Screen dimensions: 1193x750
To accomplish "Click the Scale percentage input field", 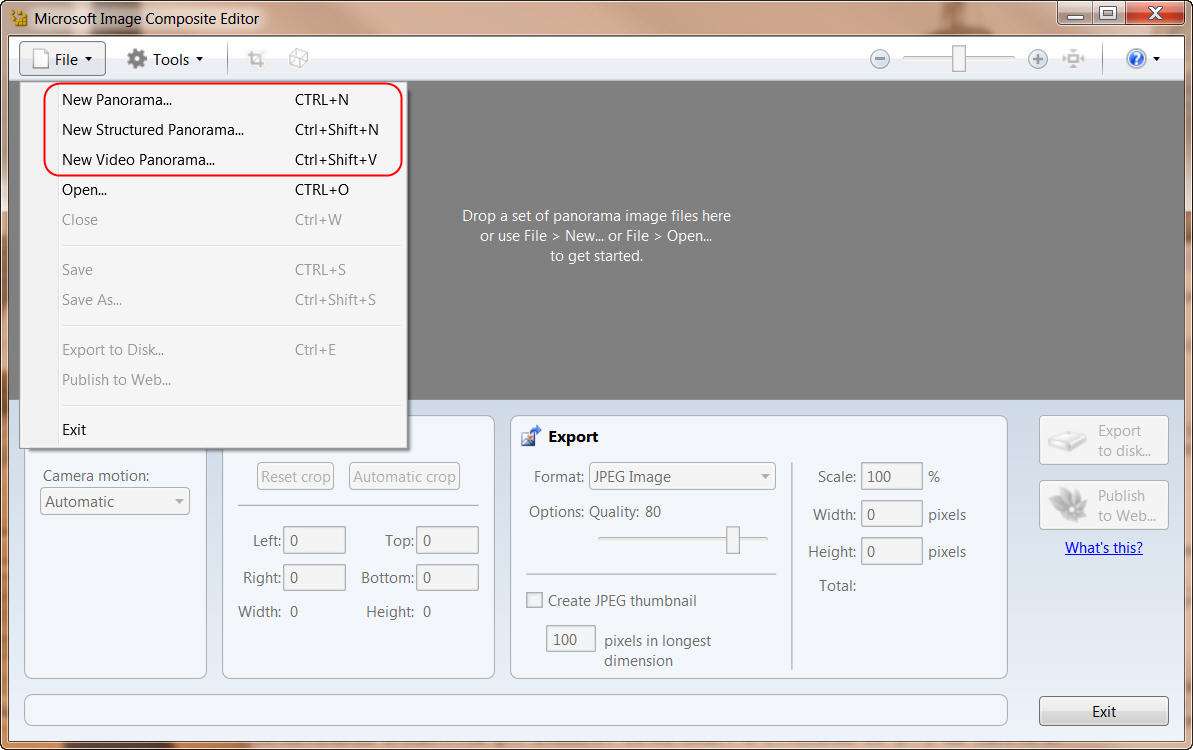I will (x=891, y=477).
